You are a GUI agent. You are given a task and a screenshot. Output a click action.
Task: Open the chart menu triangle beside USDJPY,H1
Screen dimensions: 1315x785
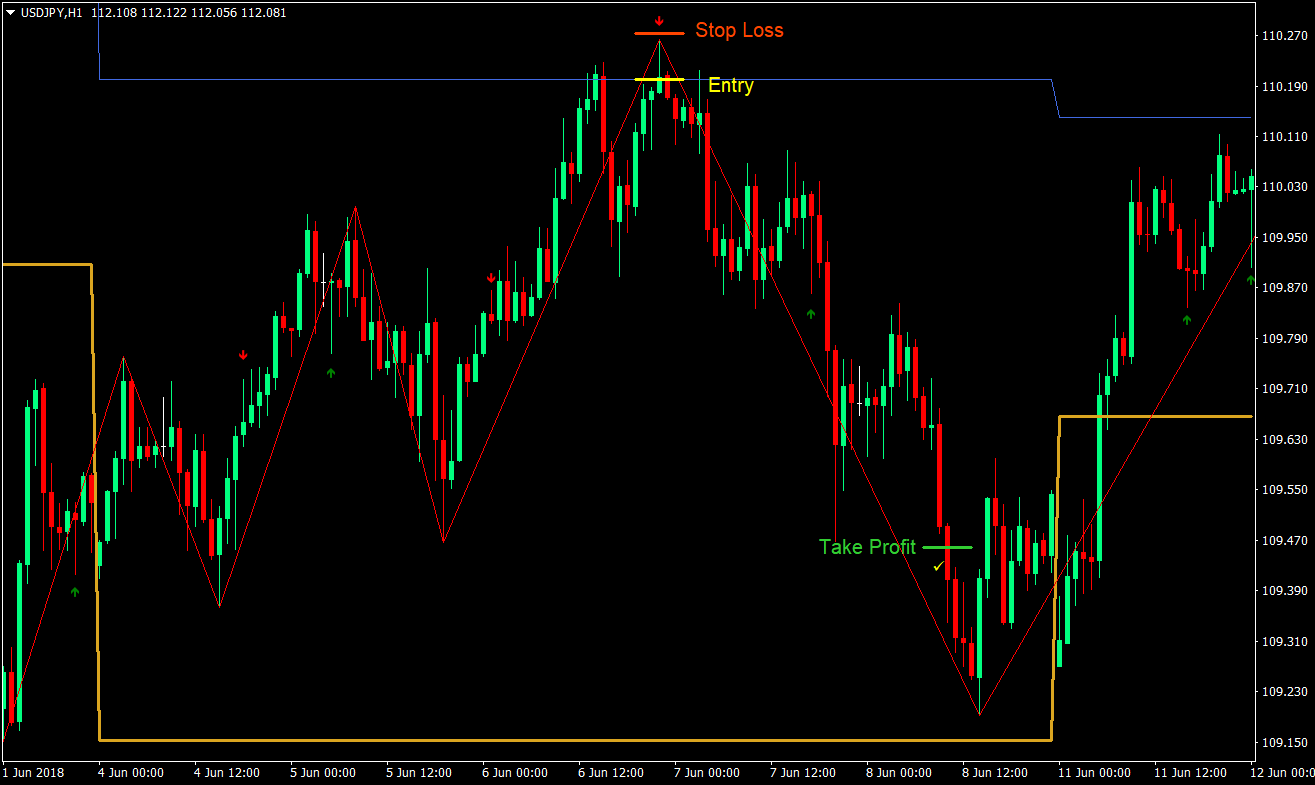click(x=10, y=13)
